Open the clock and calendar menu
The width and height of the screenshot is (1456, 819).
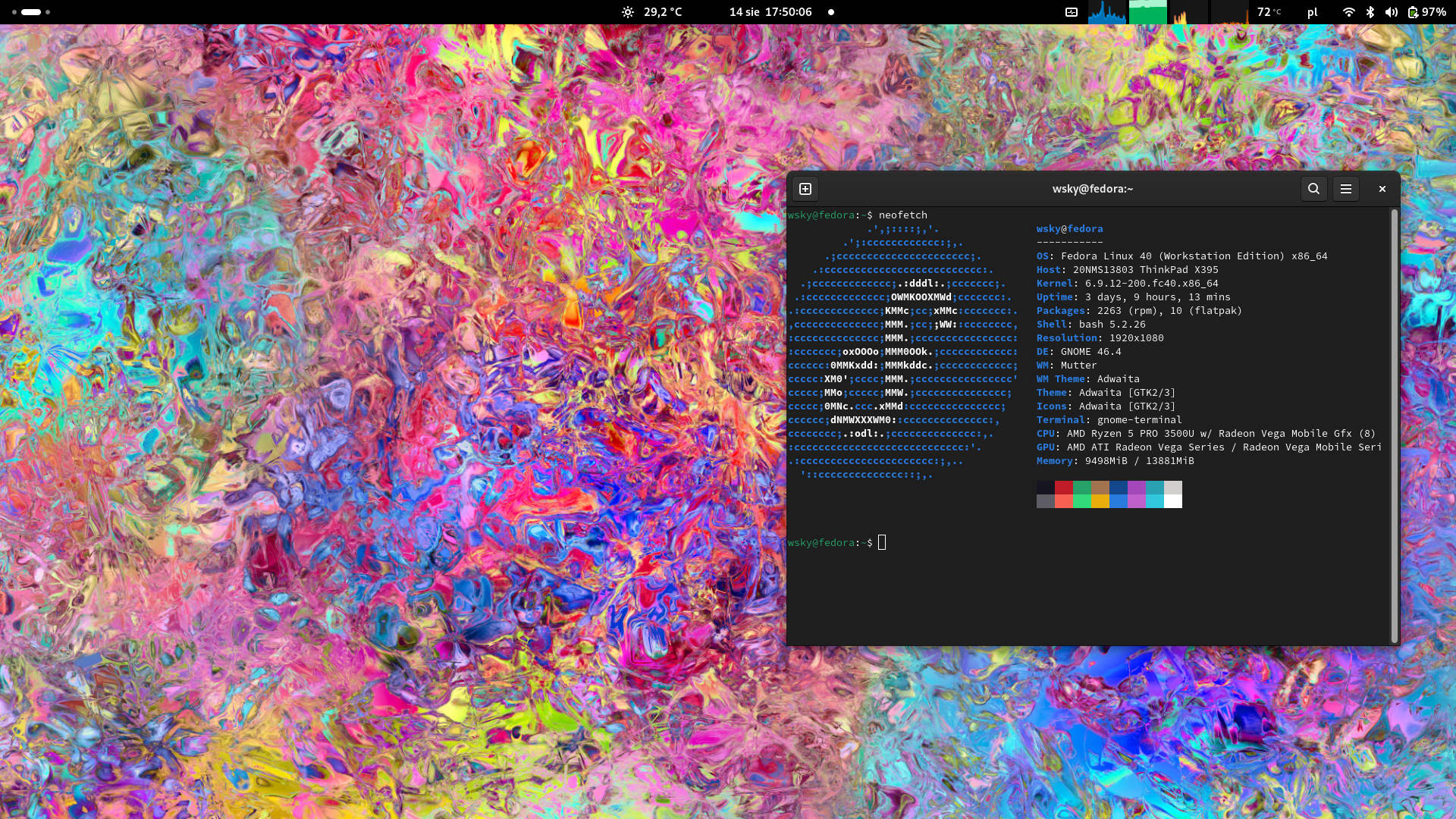click(x=770, y=12)
